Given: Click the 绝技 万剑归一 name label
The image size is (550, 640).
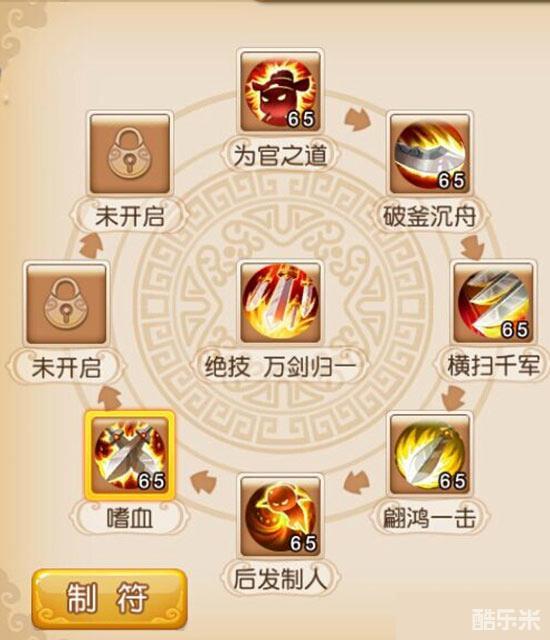Looking at the screenshot, I should pos(280,366).
